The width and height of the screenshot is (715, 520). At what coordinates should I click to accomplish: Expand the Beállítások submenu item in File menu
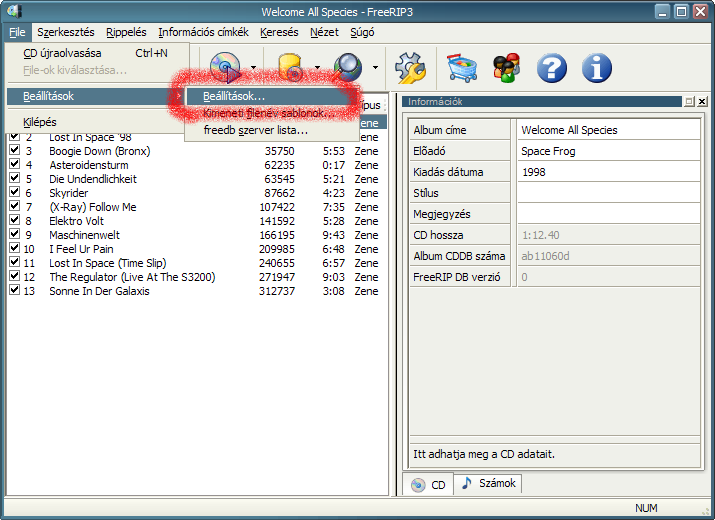[95, 96]
